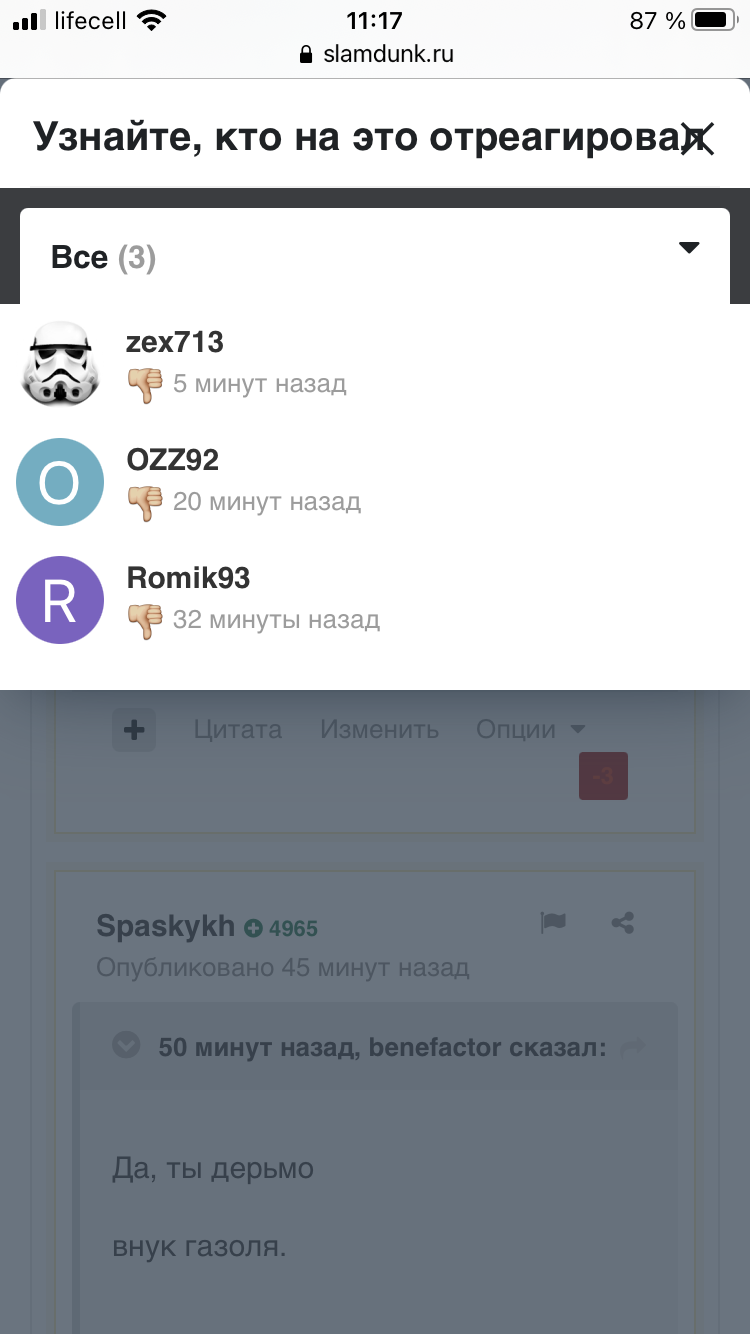Viewport: 750px width, 1334px height.
Task: Close the reactions dialog with X
Action: [x=697, y=137]
